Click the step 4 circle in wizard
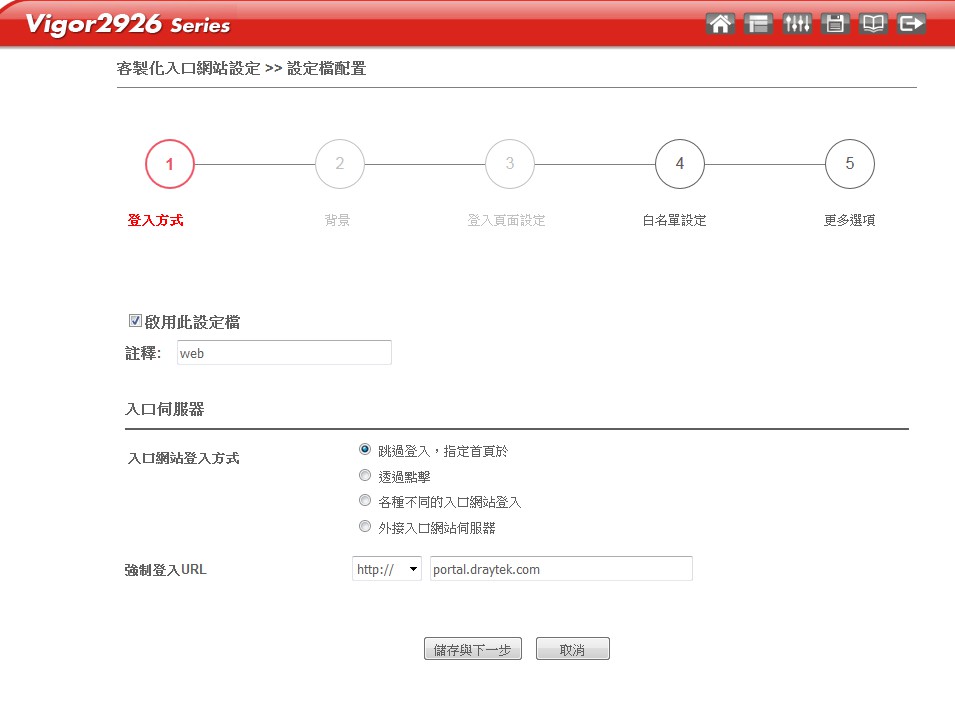The width and height of the screenshot is (955, 709). 680,164
